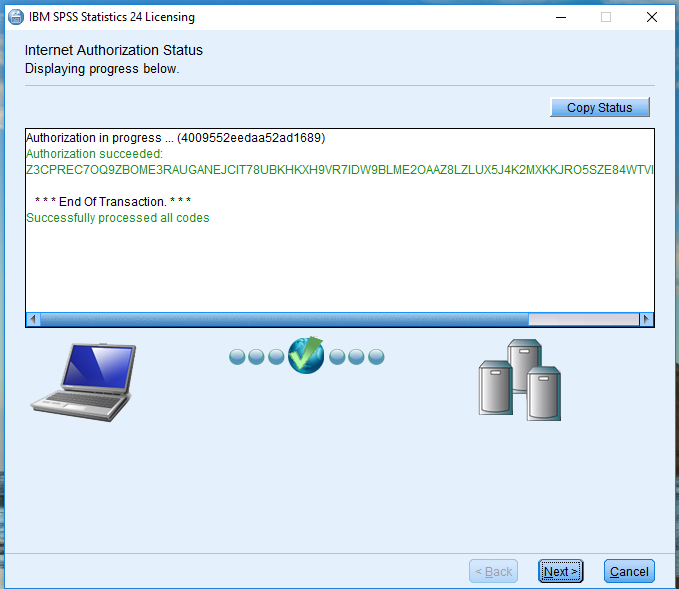Image resolution: width=679 pixels, height=589 pixels.
Task: Click the SPSS app icon in title bar
Action: pyautogui.click(x=16, y=17)
